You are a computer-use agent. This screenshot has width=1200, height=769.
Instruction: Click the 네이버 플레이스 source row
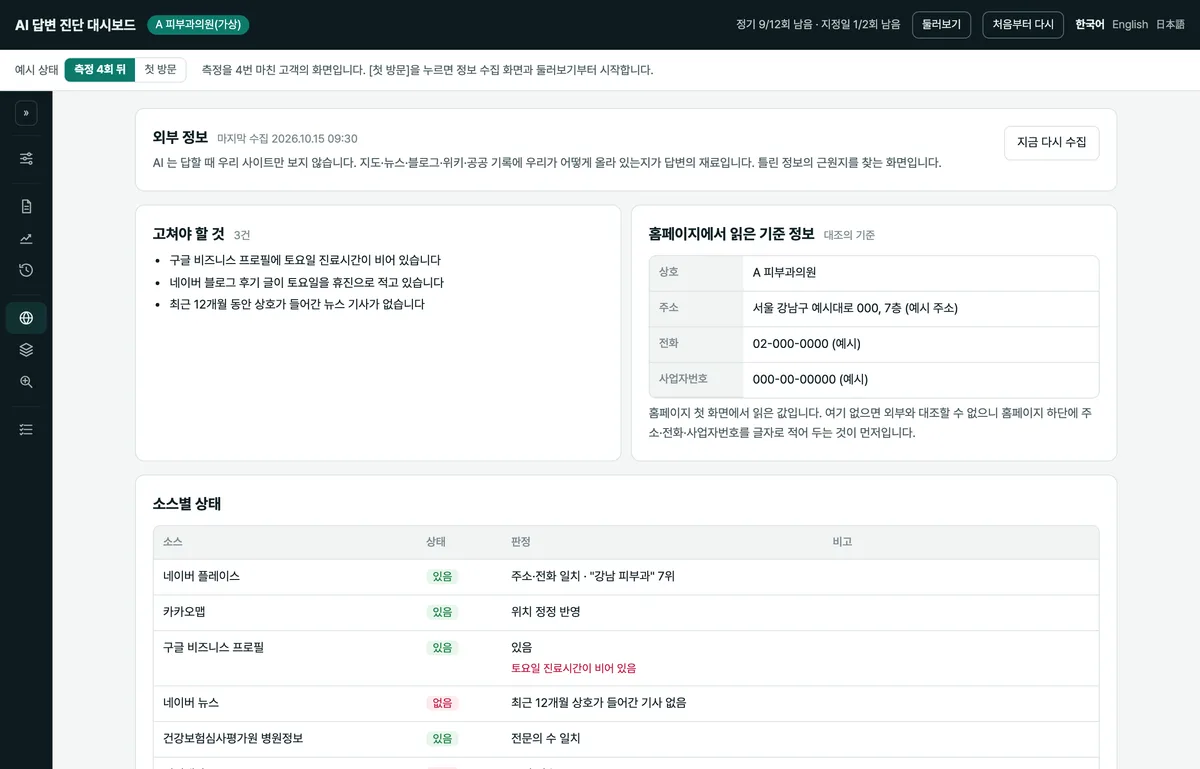[626, 577]
